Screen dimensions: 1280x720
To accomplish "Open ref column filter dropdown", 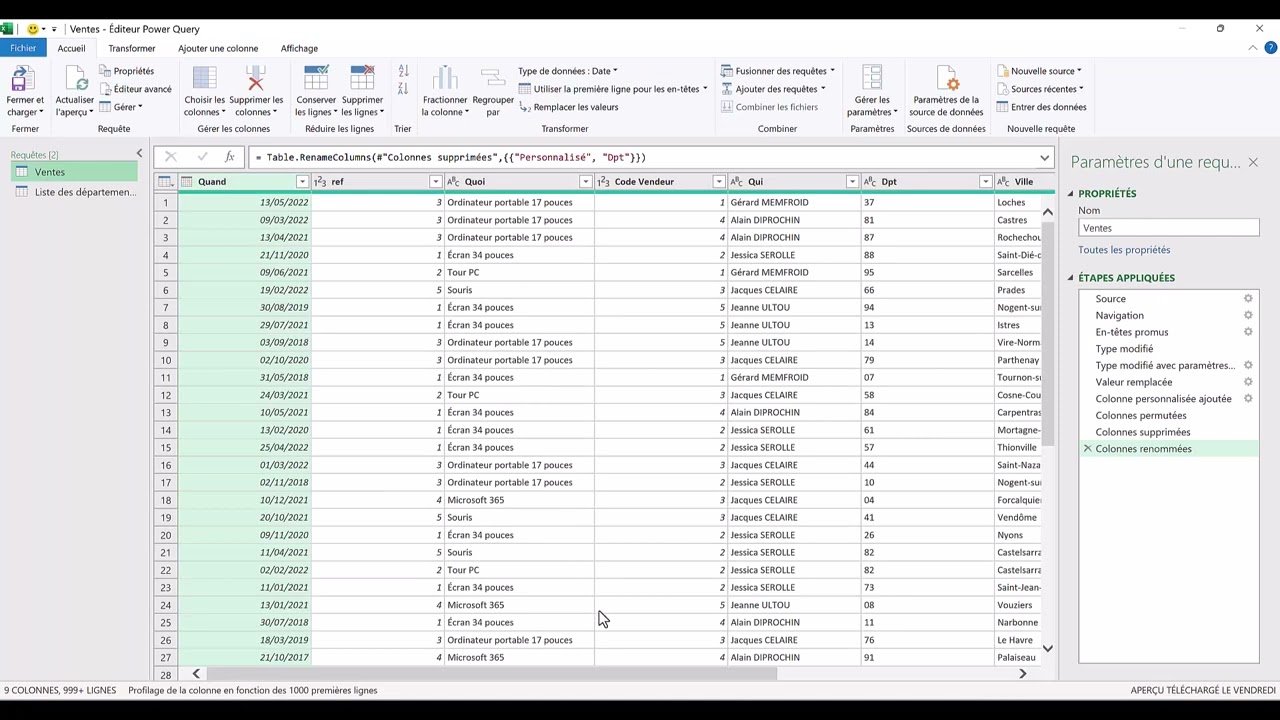I will click(x=435, y=182).
